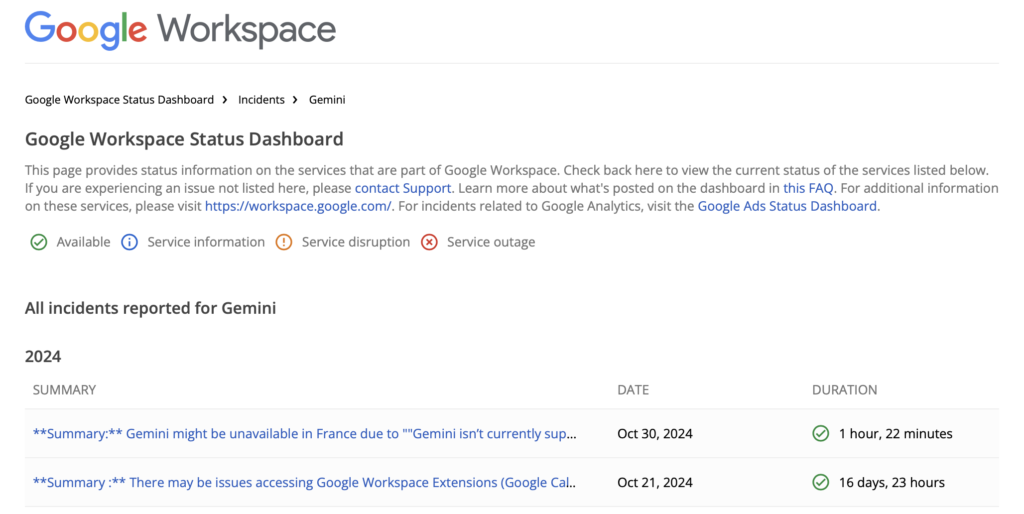Click the SUMMARY column header
The height and width of the screenshot is (514, 1024).
coord(64,390)
